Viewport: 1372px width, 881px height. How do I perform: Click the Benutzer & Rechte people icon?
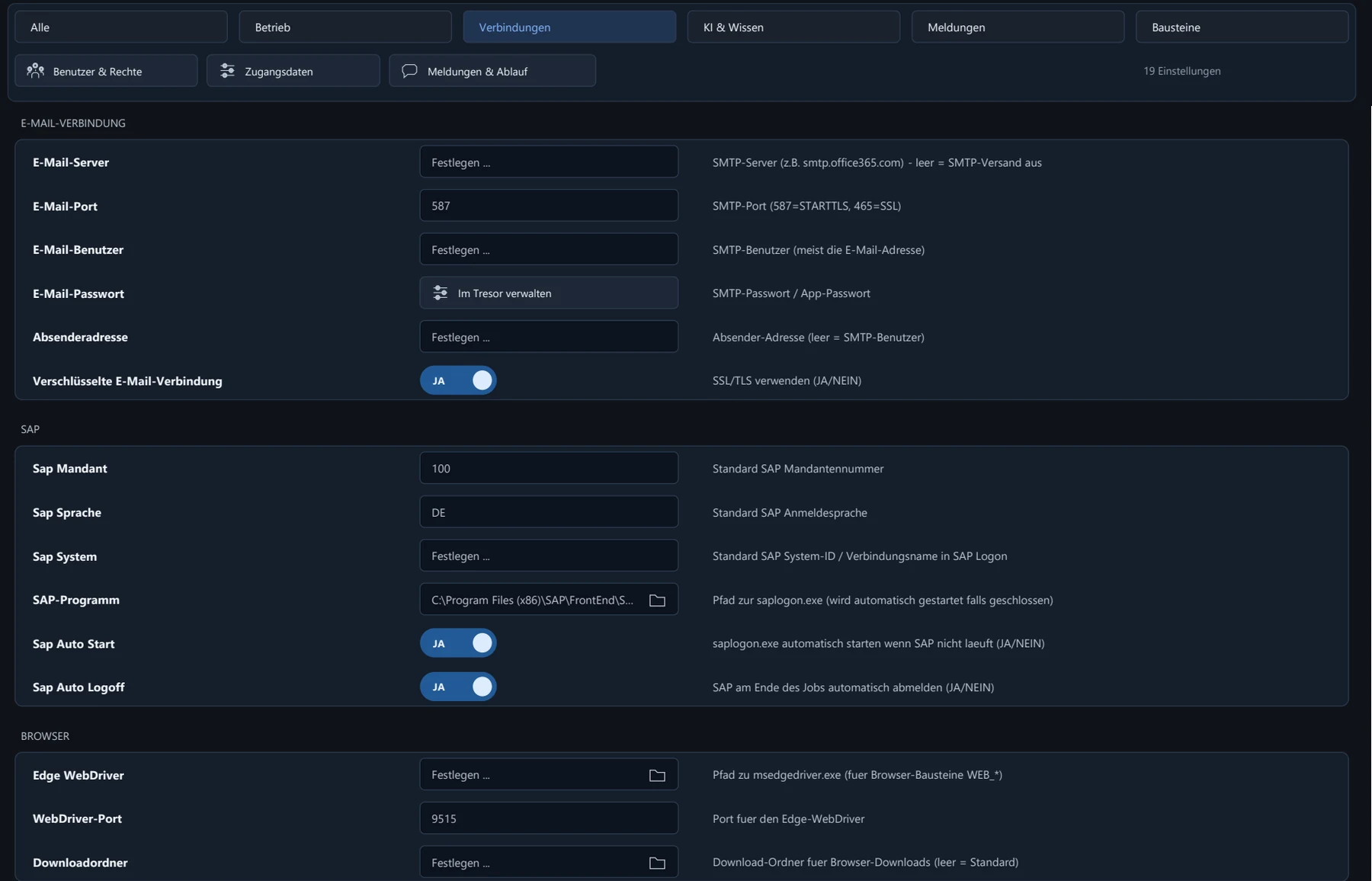(x=35, y=71)
